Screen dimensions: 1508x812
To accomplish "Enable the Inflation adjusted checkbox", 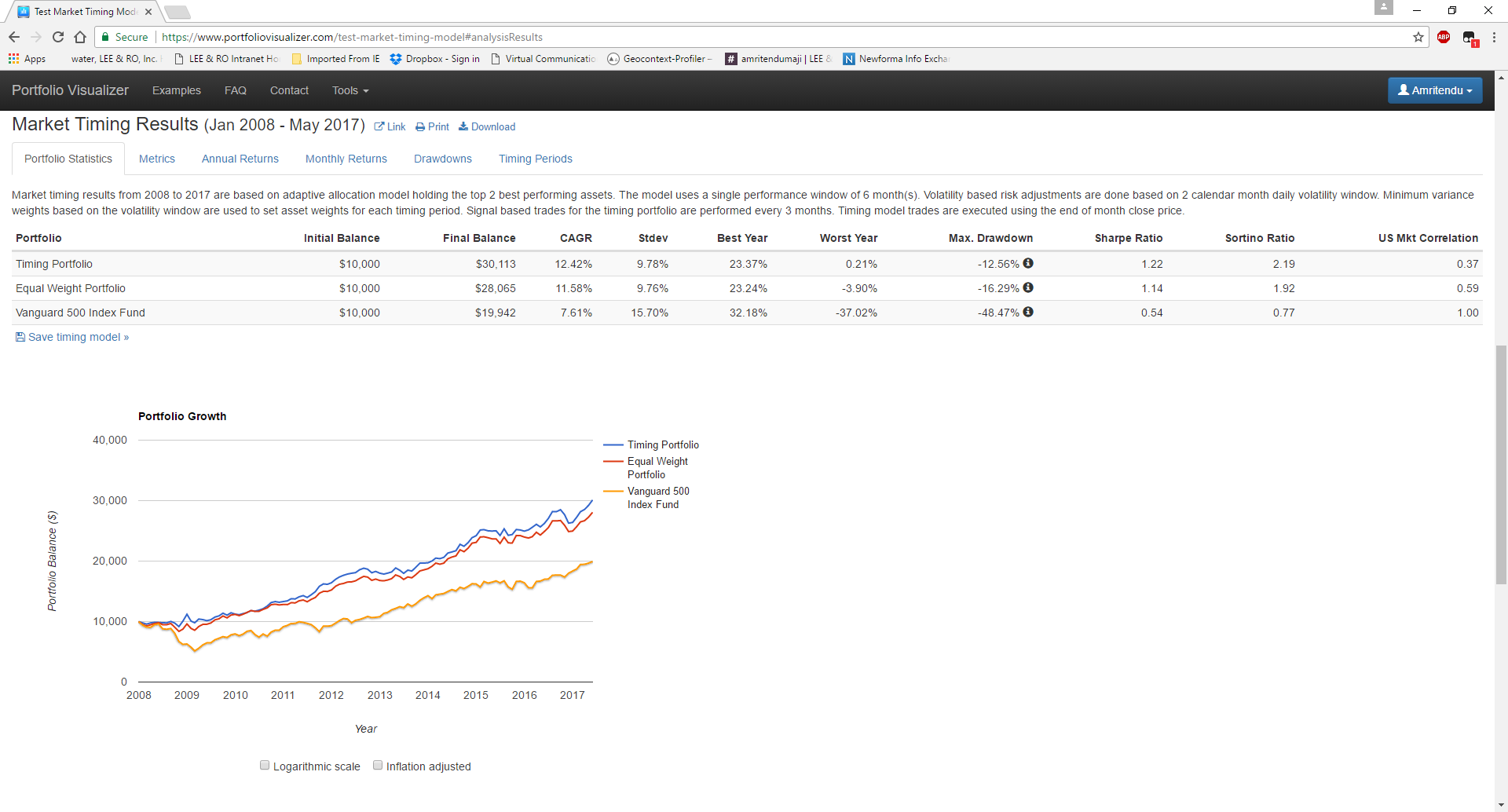I will tap(378, 765).
